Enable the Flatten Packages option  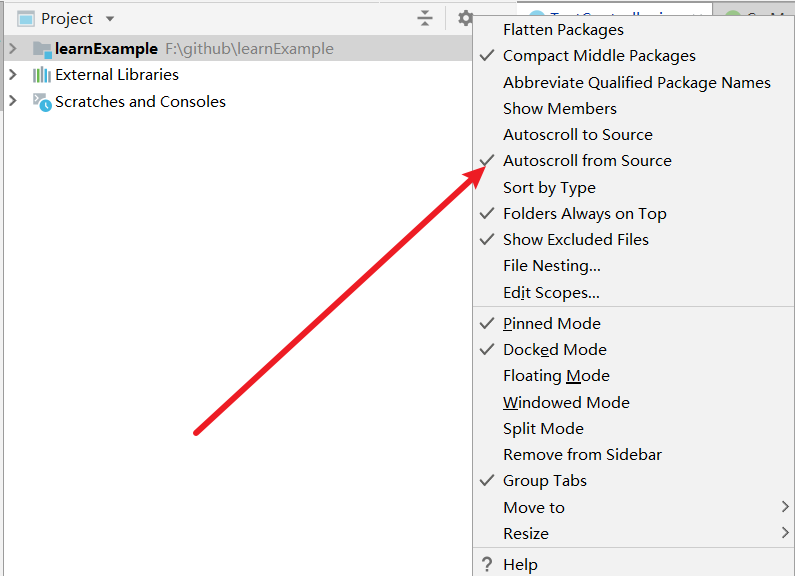pyautogui.click(x=563, y=30)
